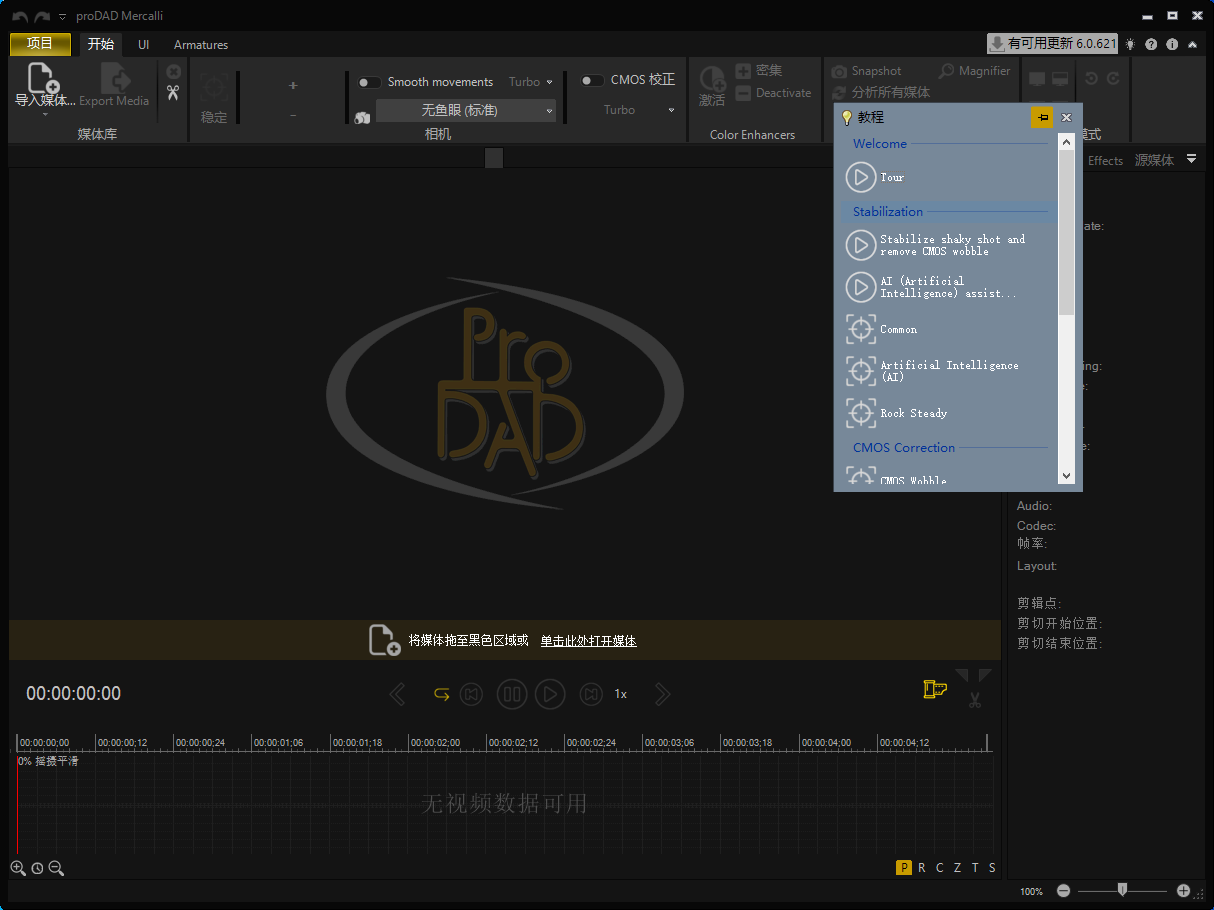Viewport: 1214px width, 910px height.
Task: Click the scissors cut icon in media library
Action: pos(173,93)
